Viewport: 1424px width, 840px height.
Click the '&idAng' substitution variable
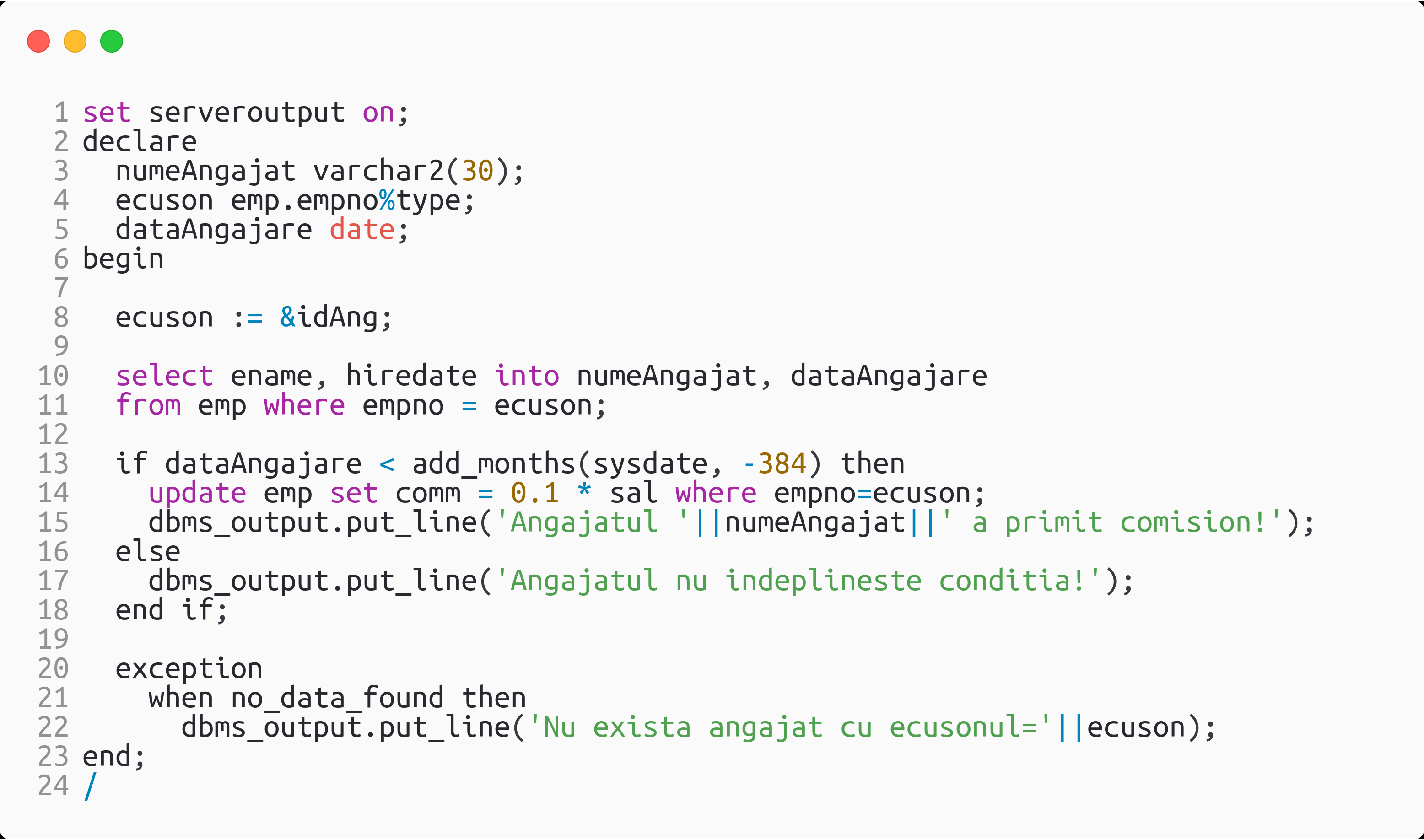(329, 318)
